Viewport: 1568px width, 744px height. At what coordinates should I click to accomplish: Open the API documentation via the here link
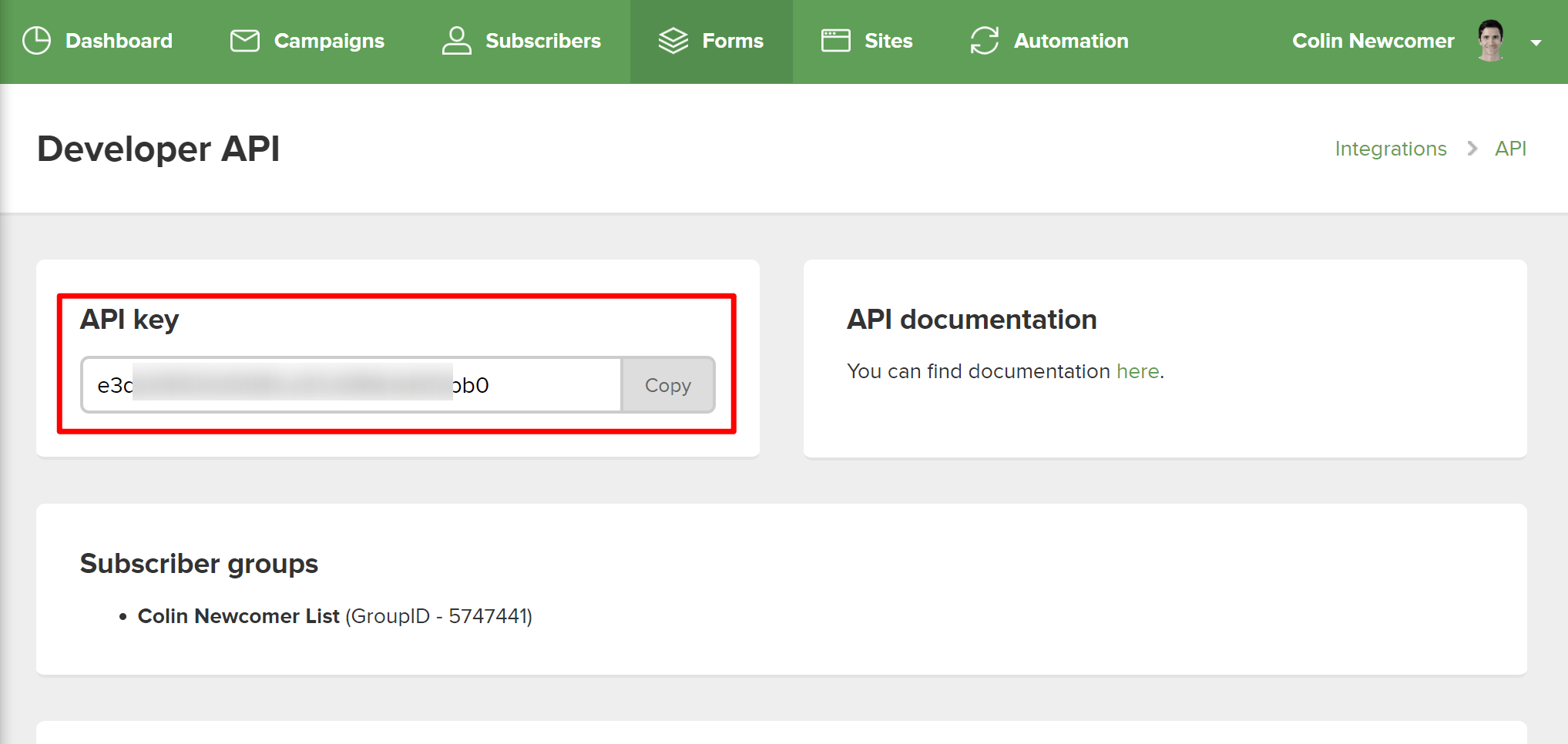(1138, 370)
